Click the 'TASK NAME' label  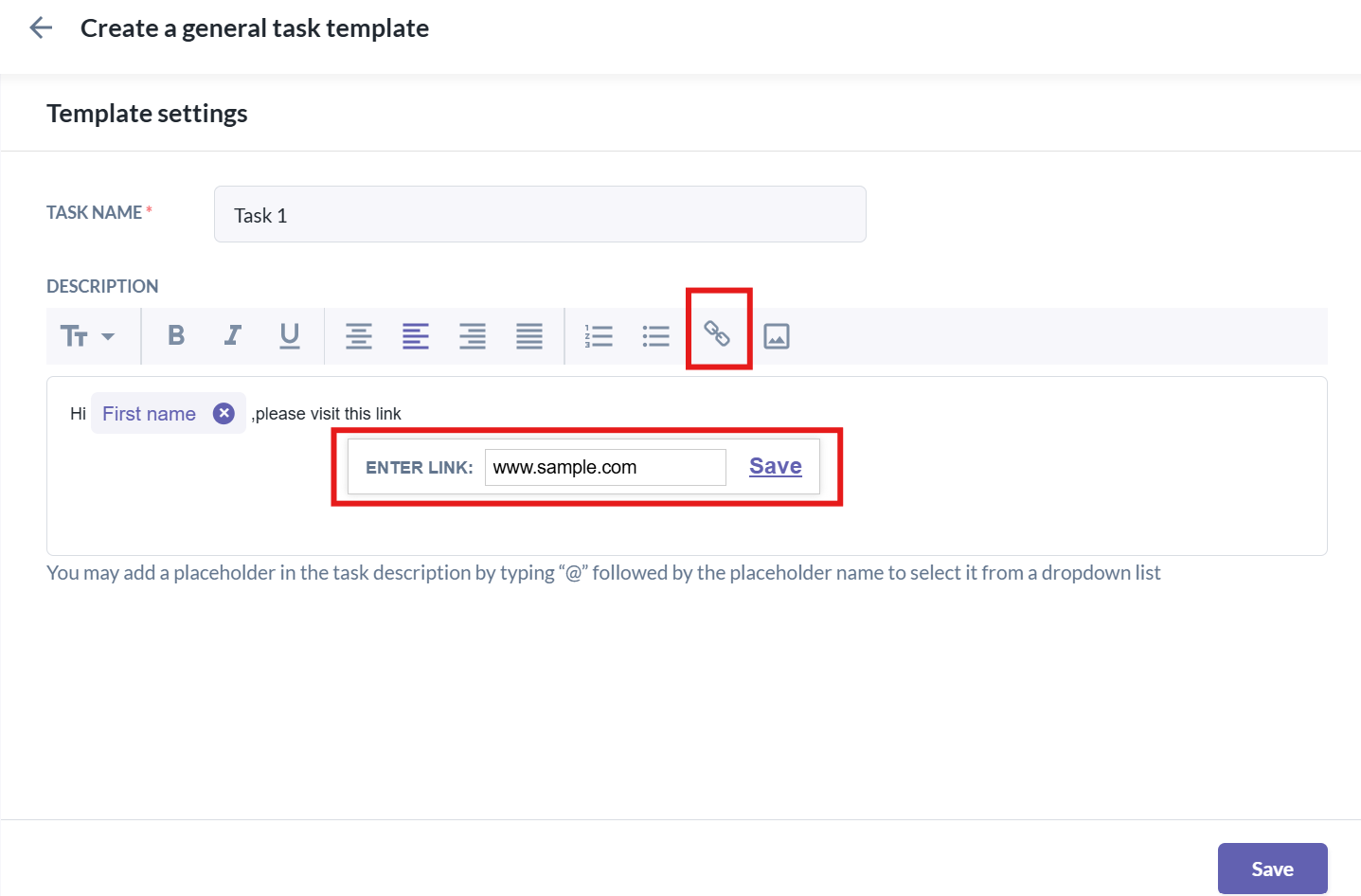tap(95, 212)
